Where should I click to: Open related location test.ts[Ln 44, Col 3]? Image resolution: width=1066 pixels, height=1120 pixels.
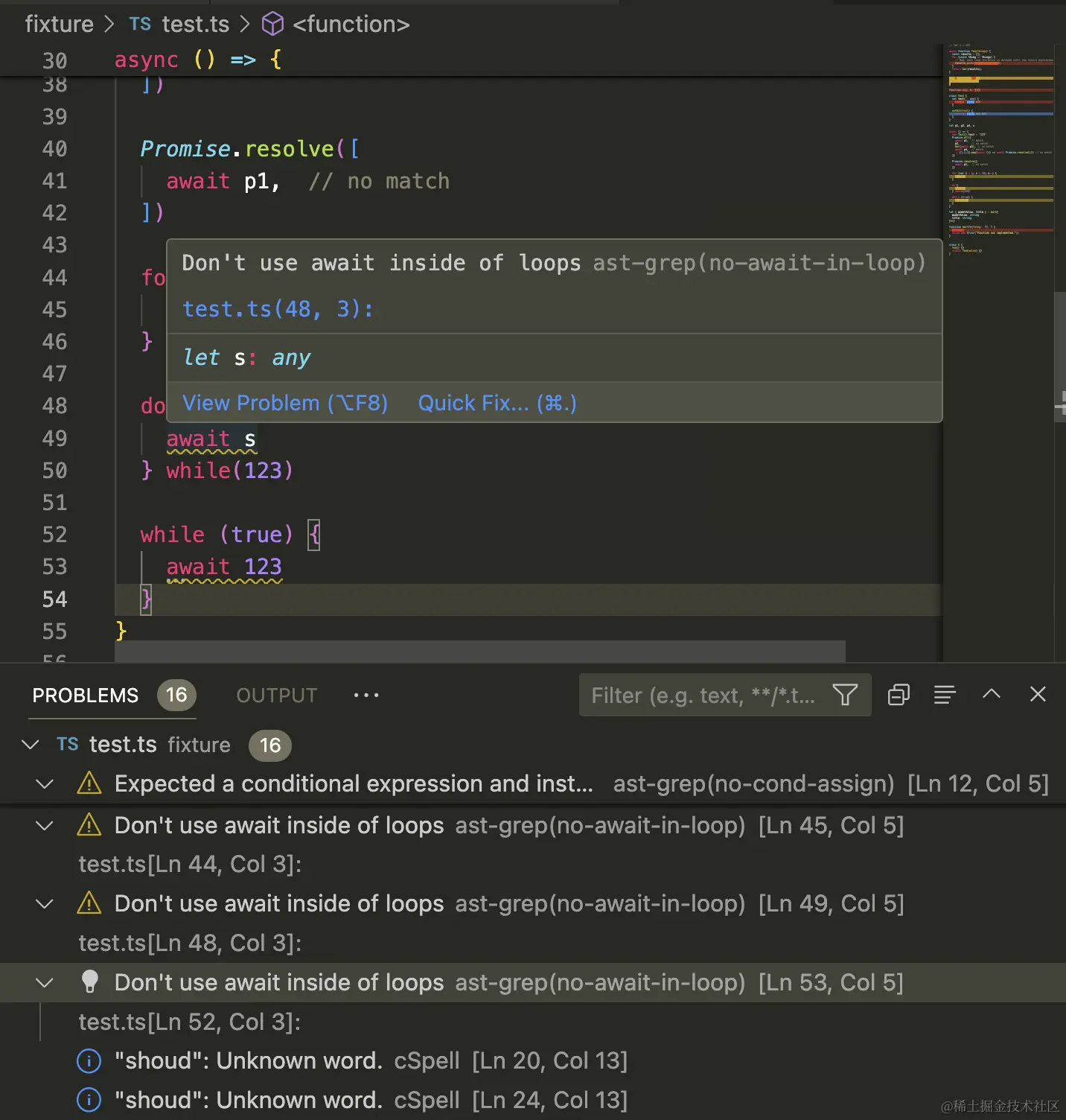coord(190,864)
